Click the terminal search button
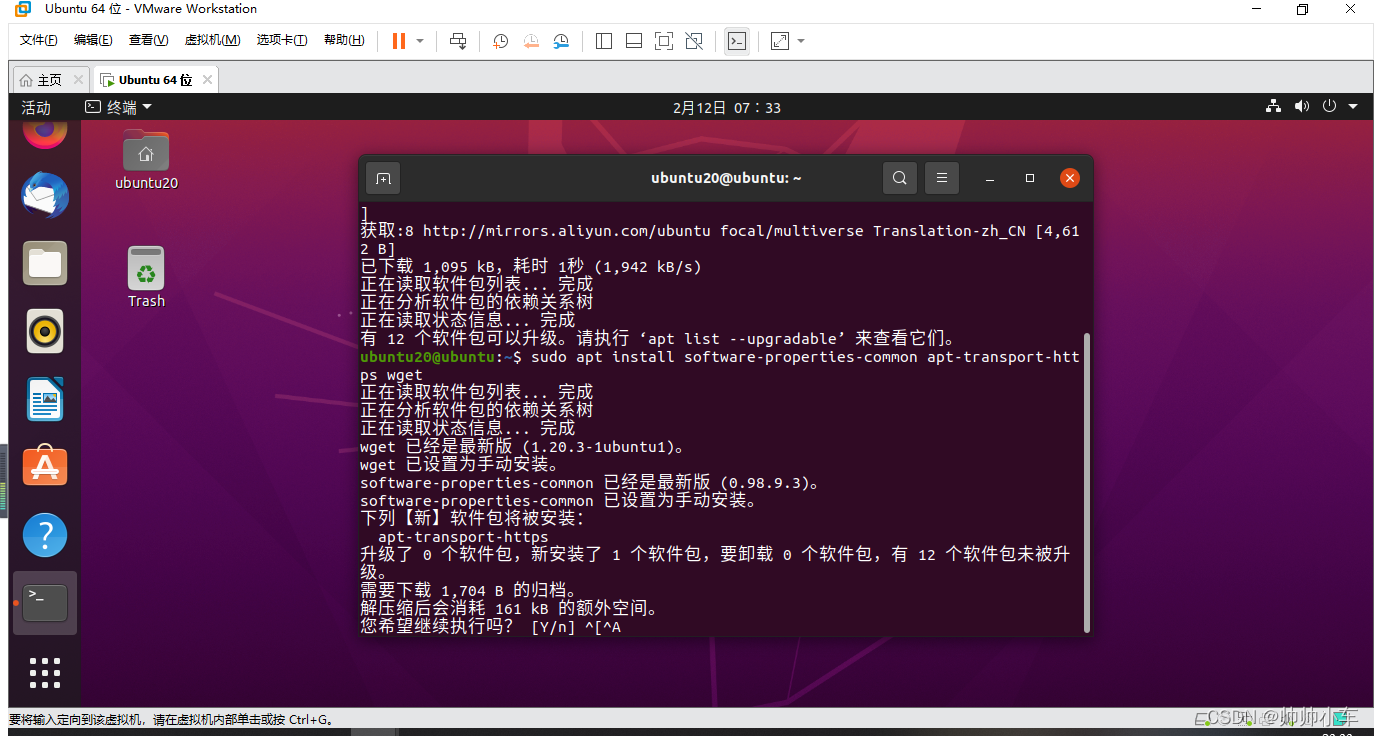The image size is (1374, 736). tap(900, 178)
